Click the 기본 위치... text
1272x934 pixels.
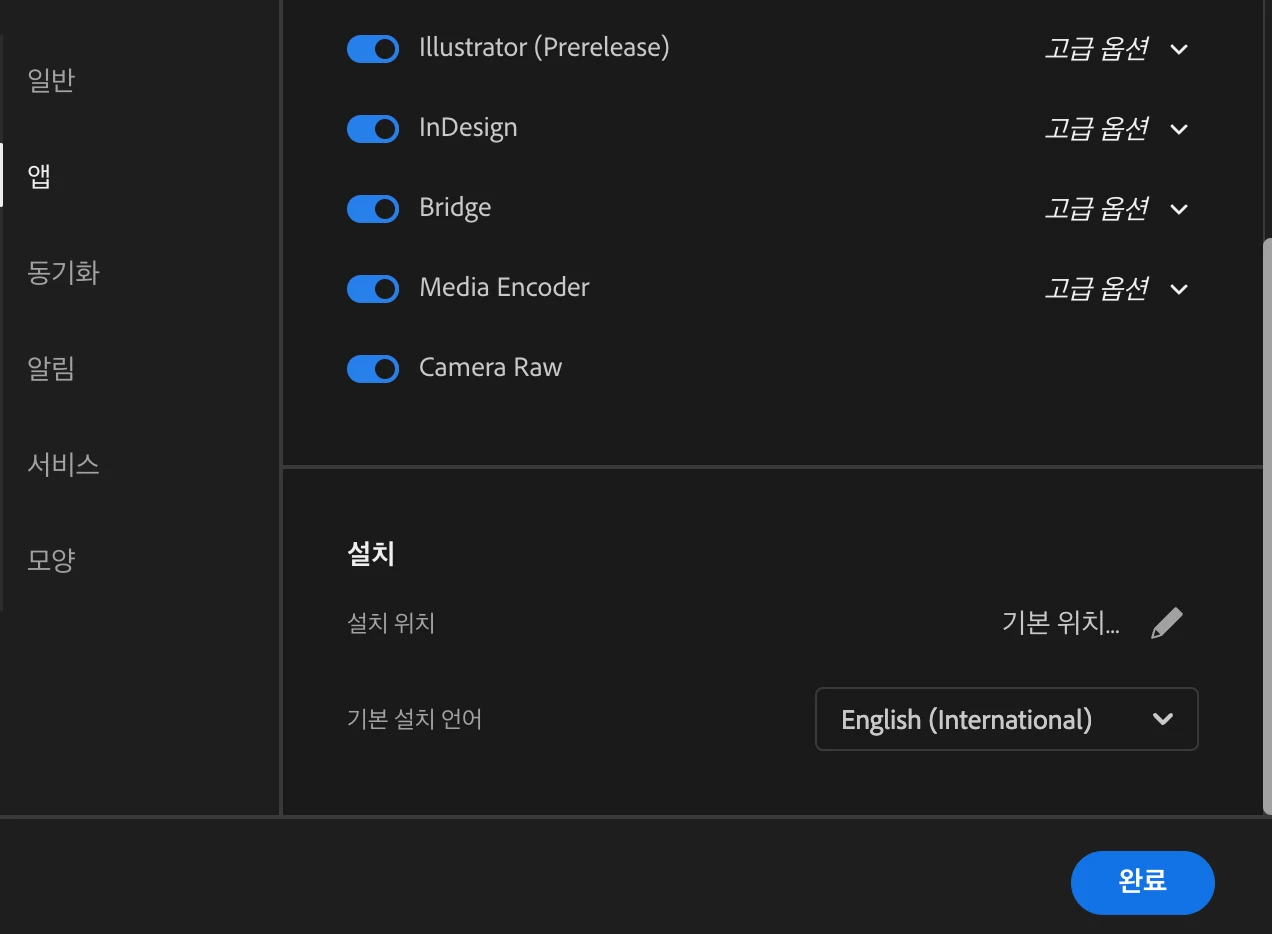tap(1060, 623)
